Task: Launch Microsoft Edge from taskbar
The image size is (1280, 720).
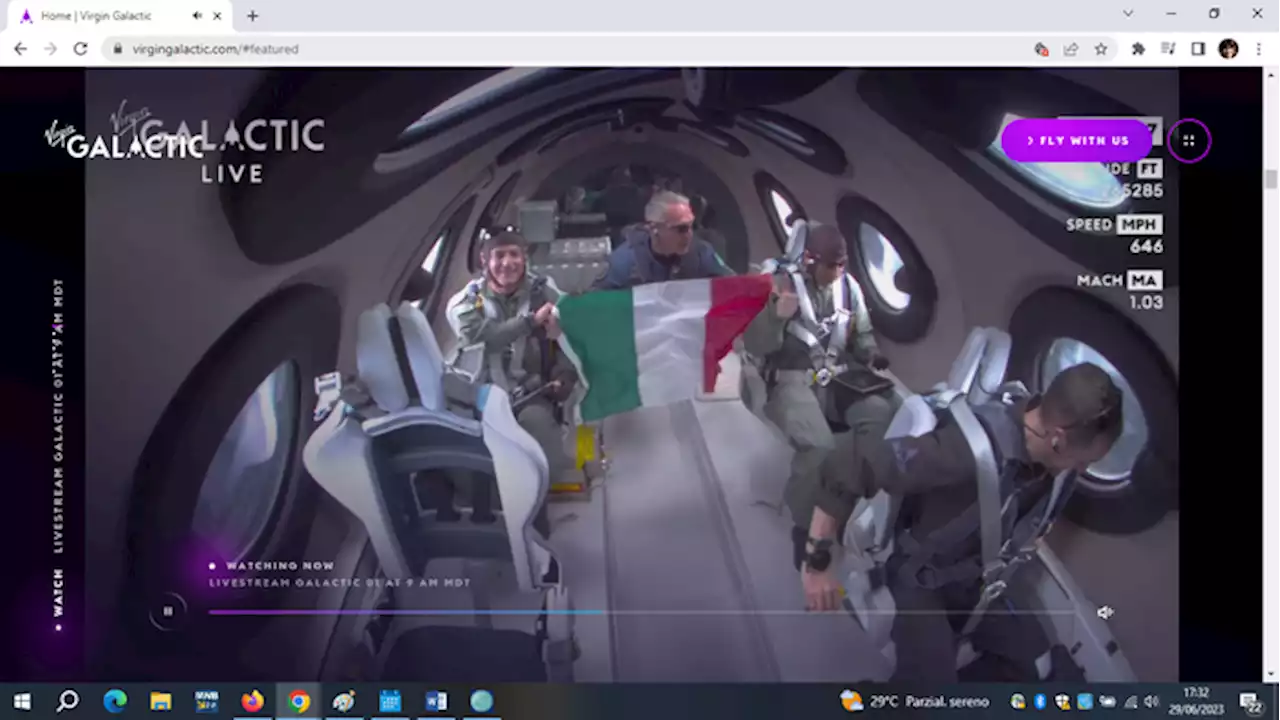Action: (115, 701)
